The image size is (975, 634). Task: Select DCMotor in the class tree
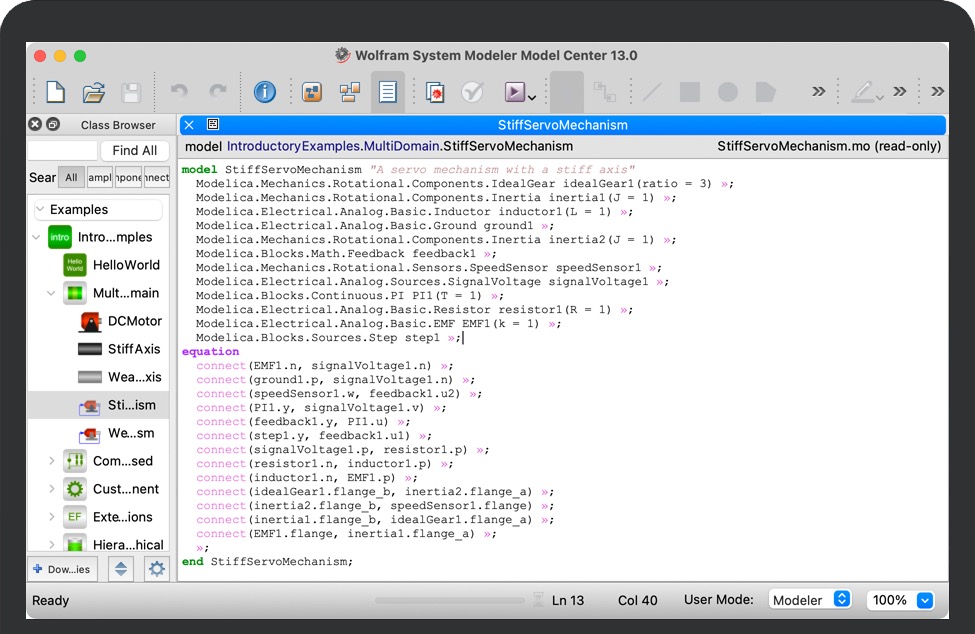point(135,321)
